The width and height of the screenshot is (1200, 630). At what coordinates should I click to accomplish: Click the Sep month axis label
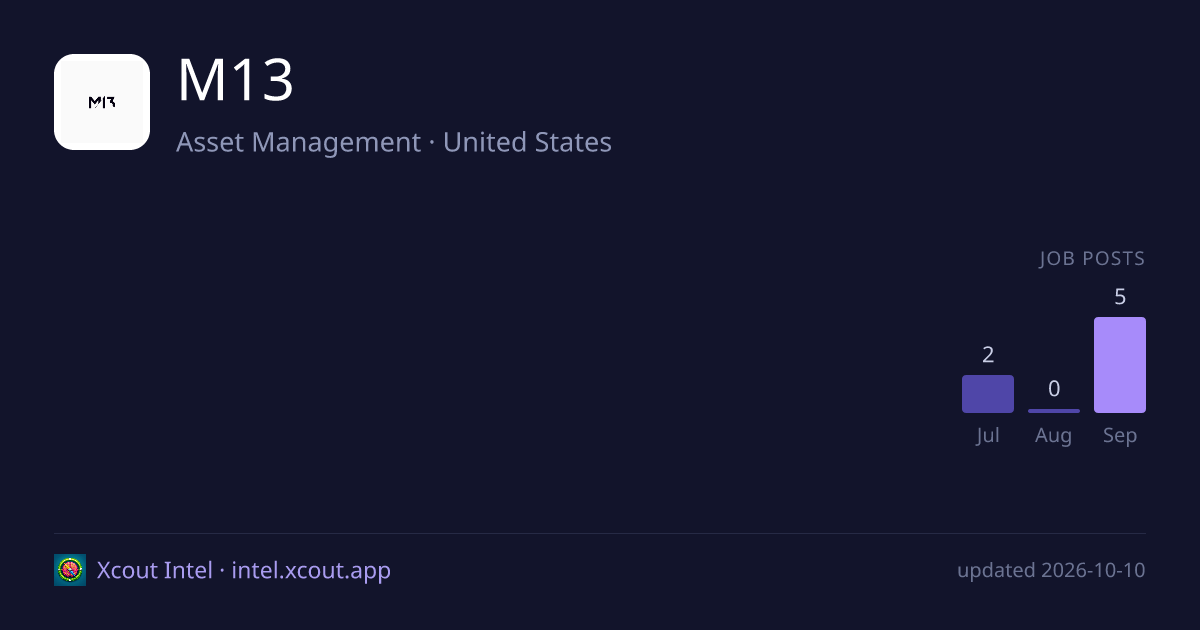1120,436
